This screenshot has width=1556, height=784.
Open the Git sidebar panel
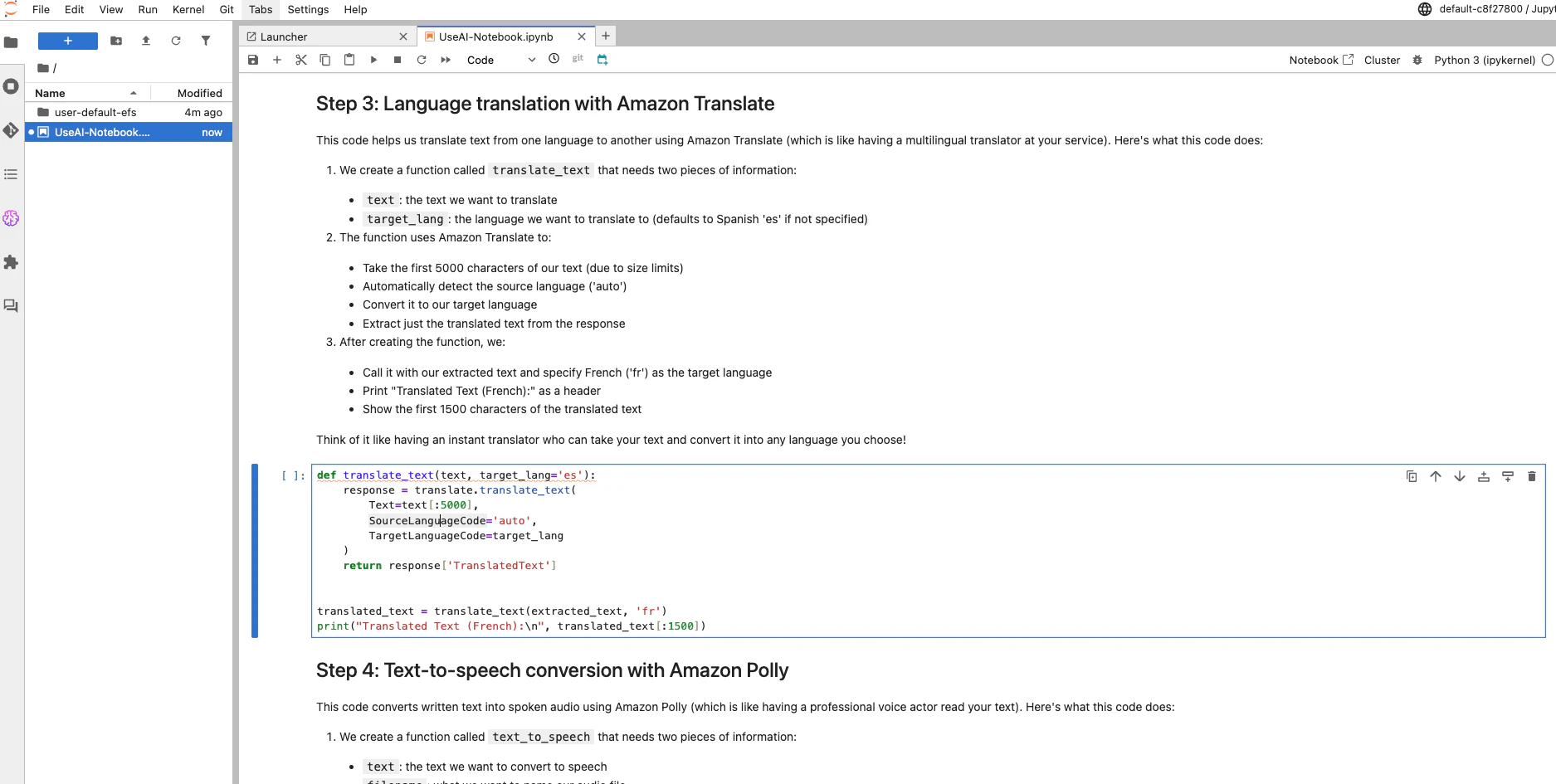[x=11, y=130]
